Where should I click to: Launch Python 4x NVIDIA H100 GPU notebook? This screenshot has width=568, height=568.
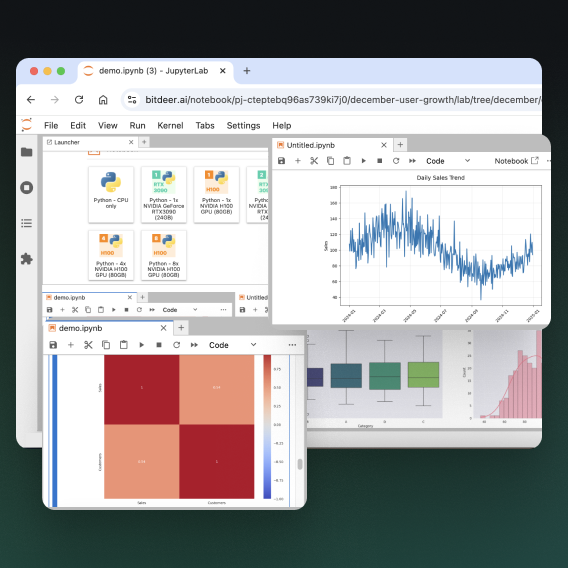tap(111, 255)
